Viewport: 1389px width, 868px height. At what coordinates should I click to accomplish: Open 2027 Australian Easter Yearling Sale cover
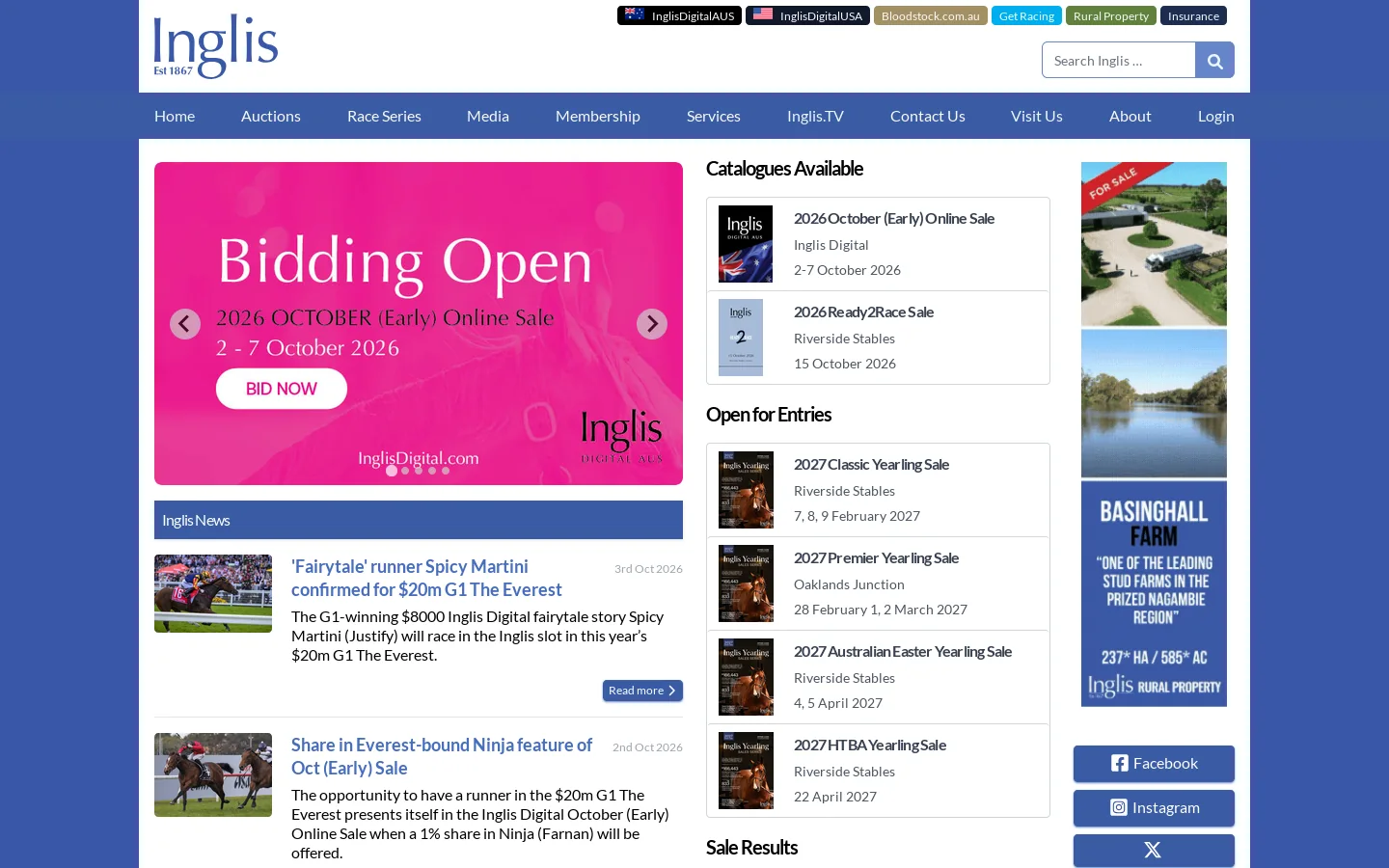point(746,677)
